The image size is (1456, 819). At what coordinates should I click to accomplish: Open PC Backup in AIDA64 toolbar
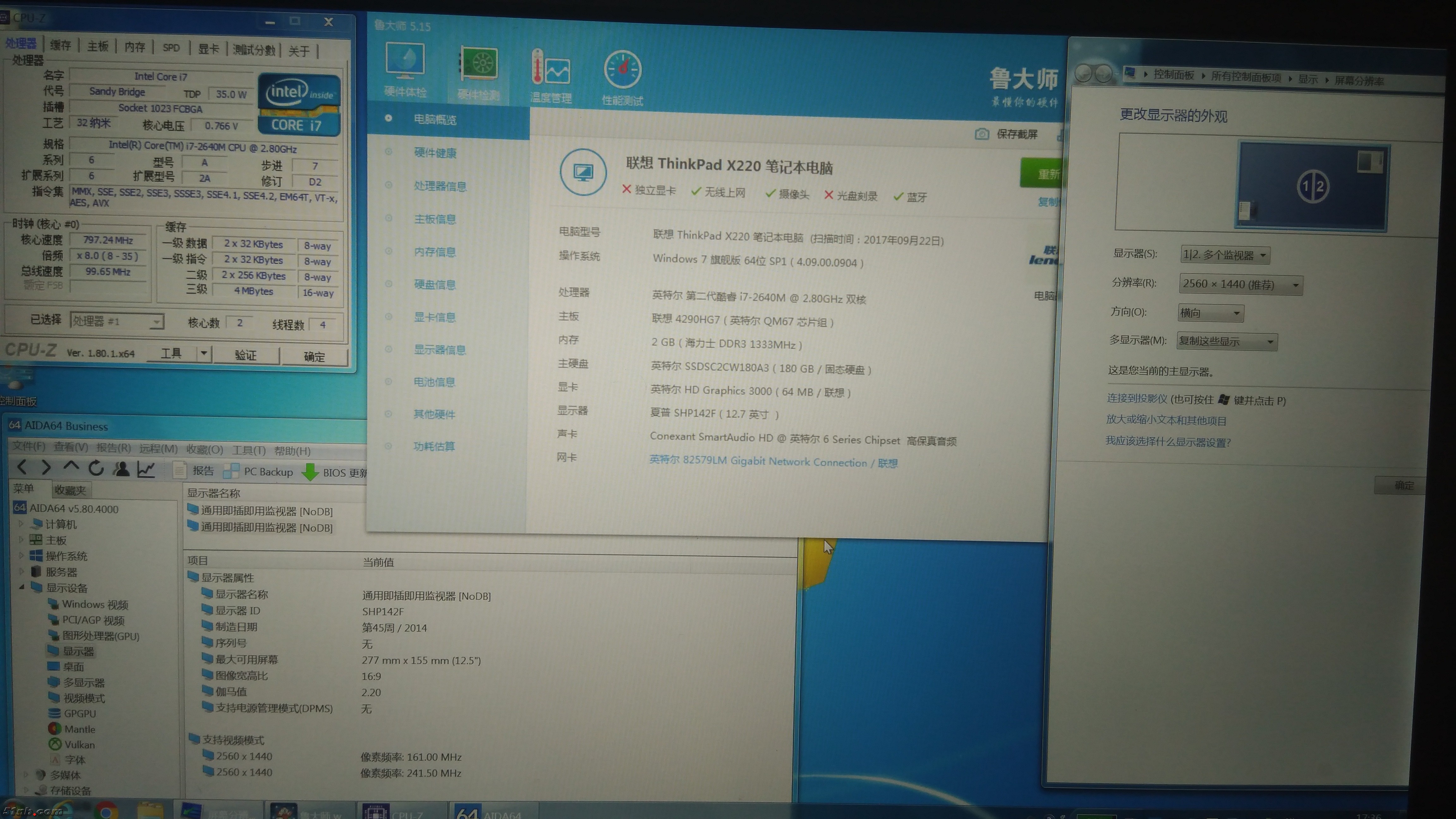258,471
